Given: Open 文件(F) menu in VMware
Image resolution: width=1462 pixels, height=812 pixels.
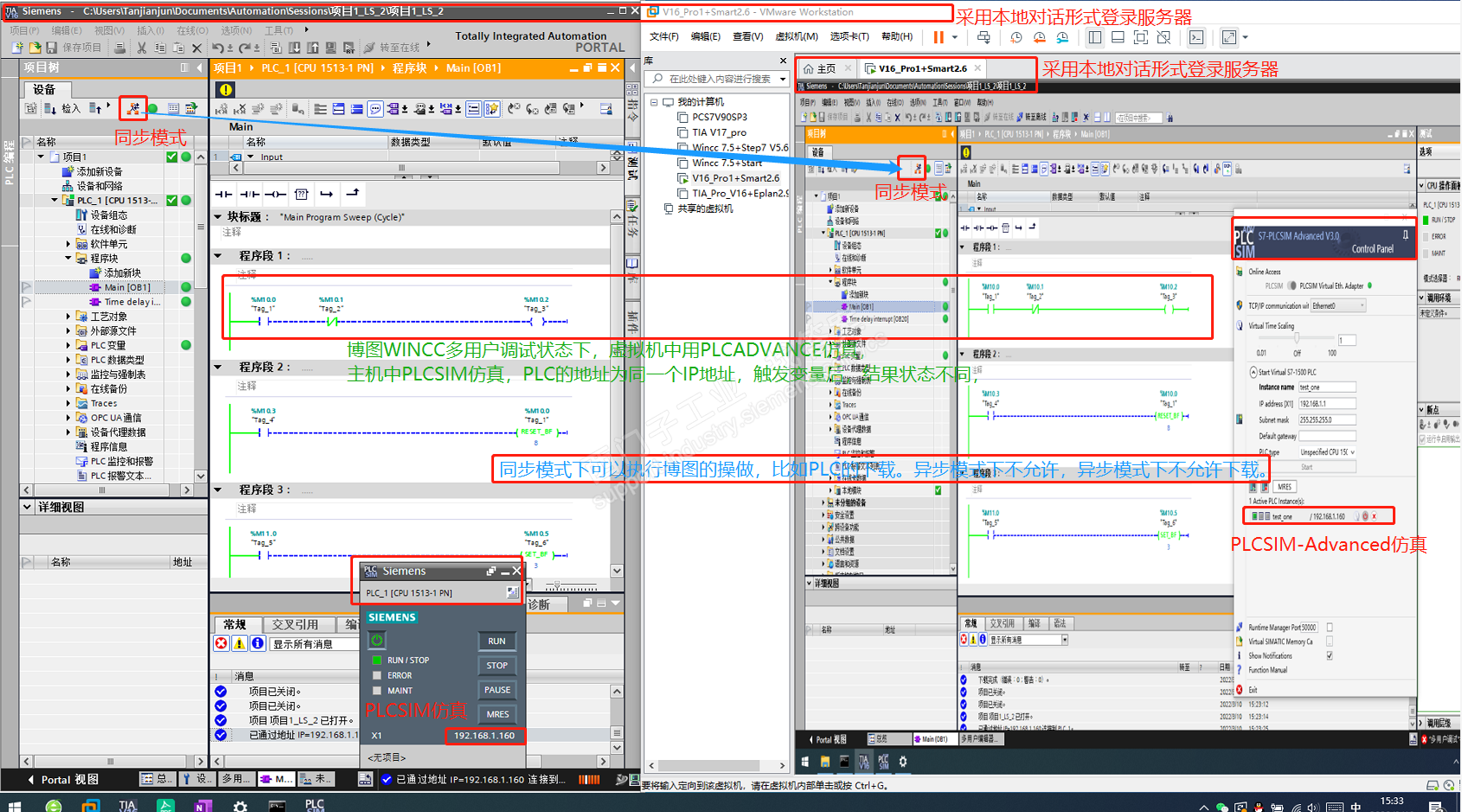Looking at the screenshot, I should (x=664, y=36).
